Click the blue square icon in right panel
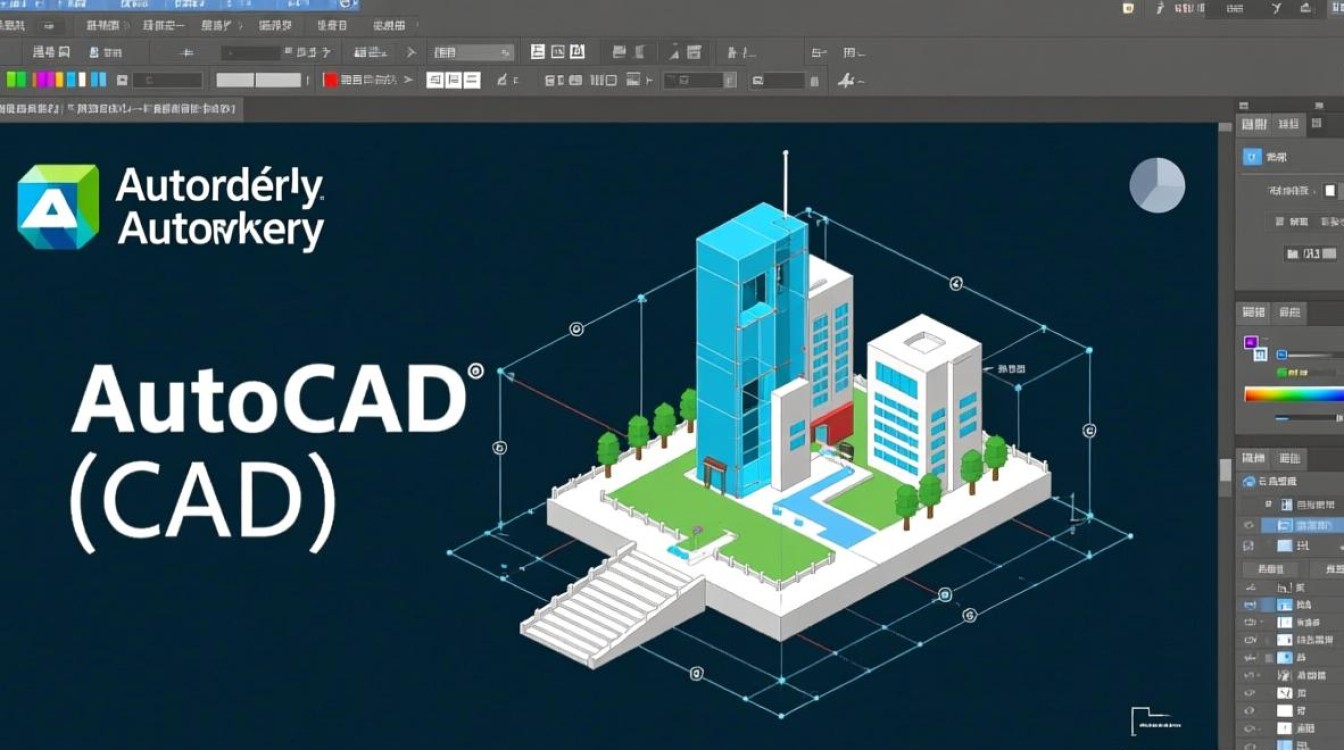 (x=1251, y=157)
